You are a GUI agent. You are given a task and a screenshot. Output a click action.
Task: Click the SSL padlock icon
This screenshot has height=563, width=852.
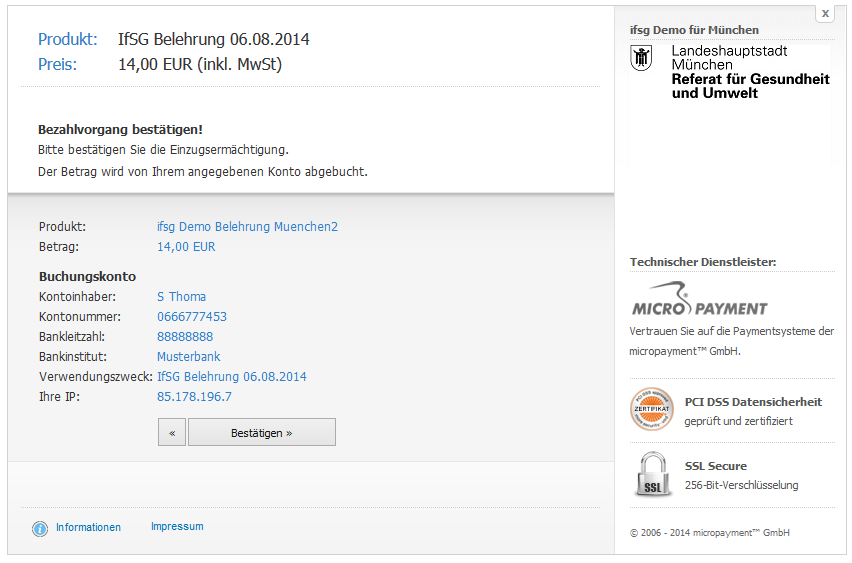click(x=652, y=475)
